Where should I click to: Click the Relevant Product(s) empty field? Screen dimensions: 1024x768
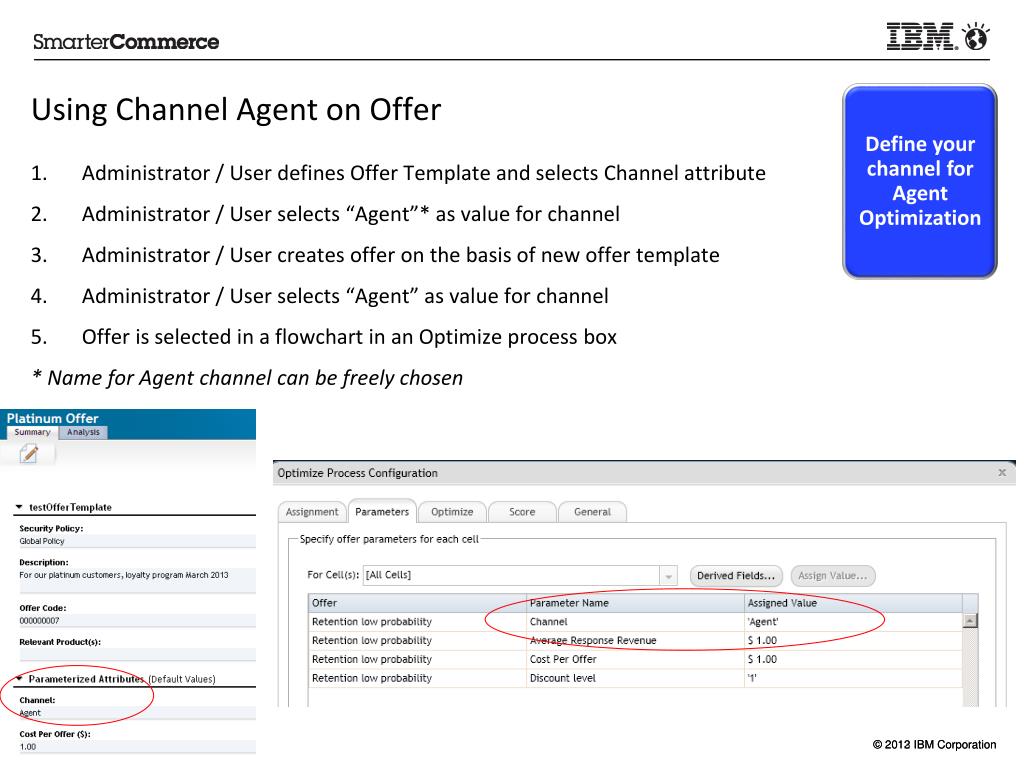click(137, 654)
